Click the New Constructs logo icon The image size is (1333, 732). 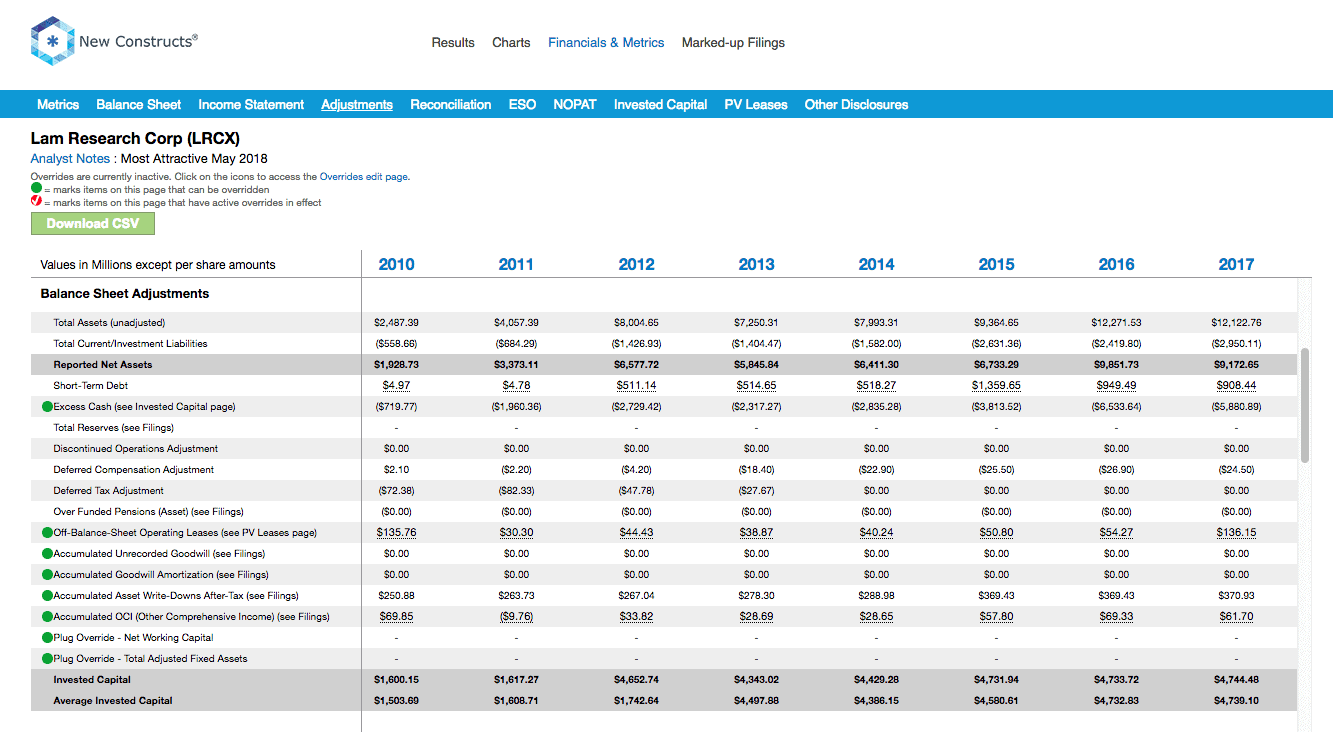coord(53,41)
